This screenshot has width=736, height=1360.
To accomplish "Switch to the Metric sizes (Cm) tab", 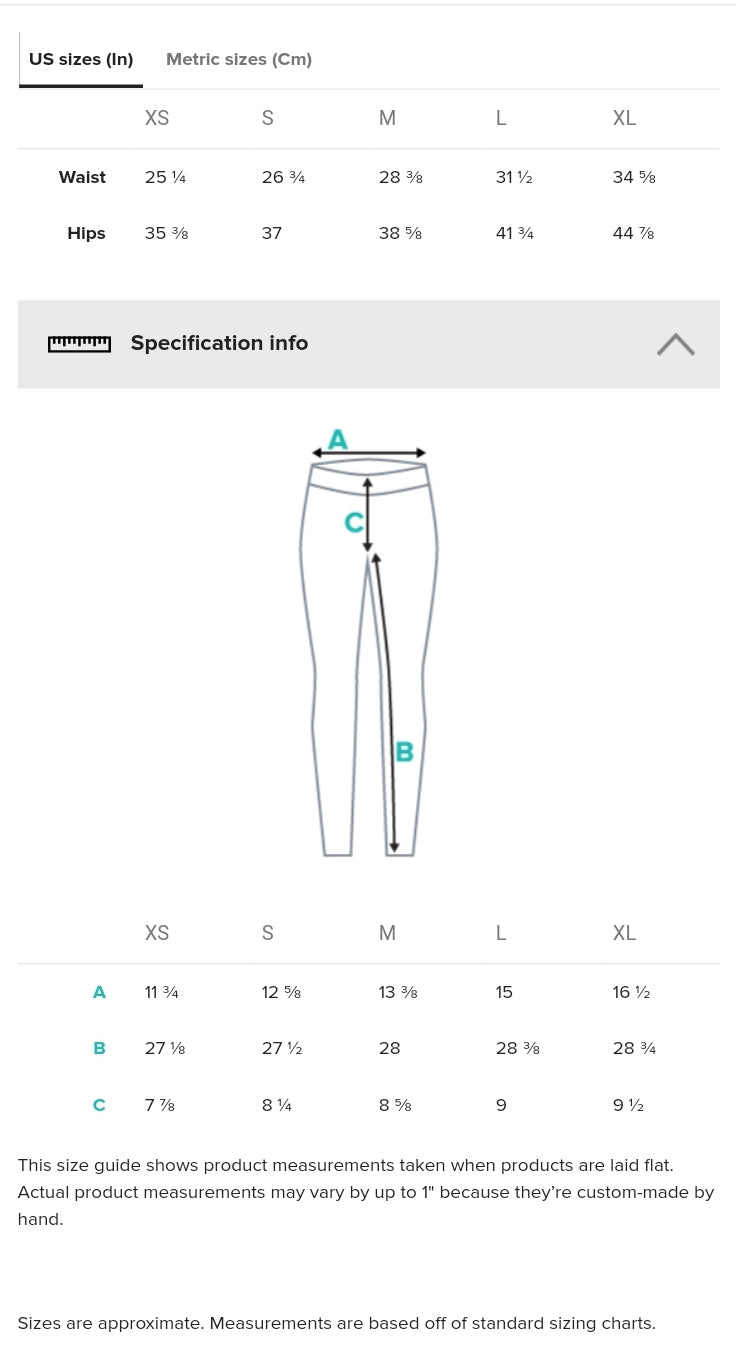I will coord(239,59).
